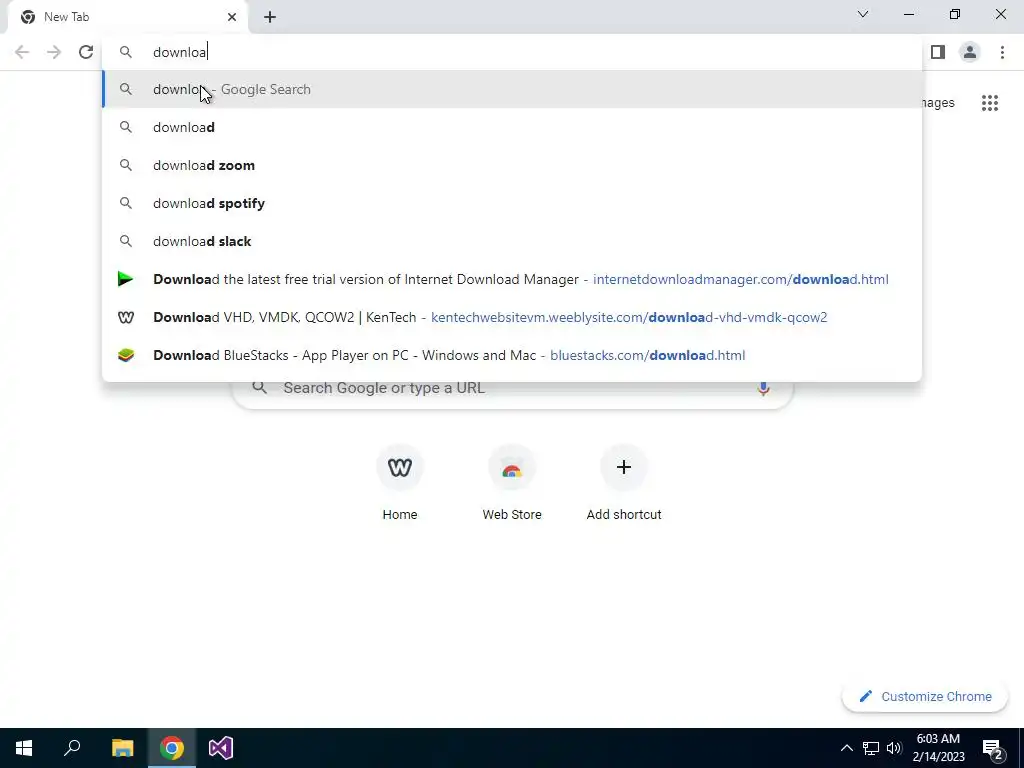Image resolution: width=1024 pixels, height=768 pixels.
Task: Click the Internet Download Manager favicon
Action: [x=125, y=280]
